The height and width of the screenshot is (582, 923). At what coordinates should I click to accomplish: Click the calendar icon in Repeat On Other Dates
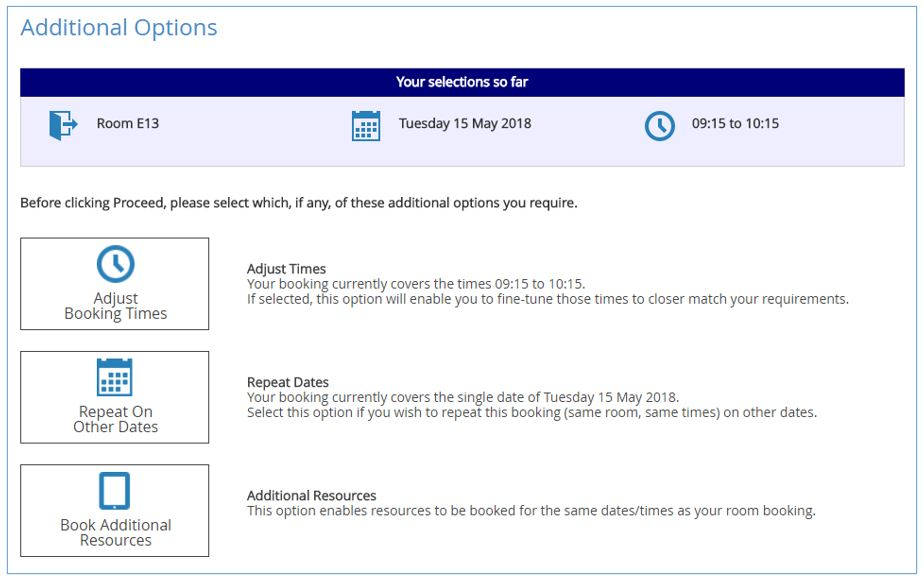click(115, 377)
